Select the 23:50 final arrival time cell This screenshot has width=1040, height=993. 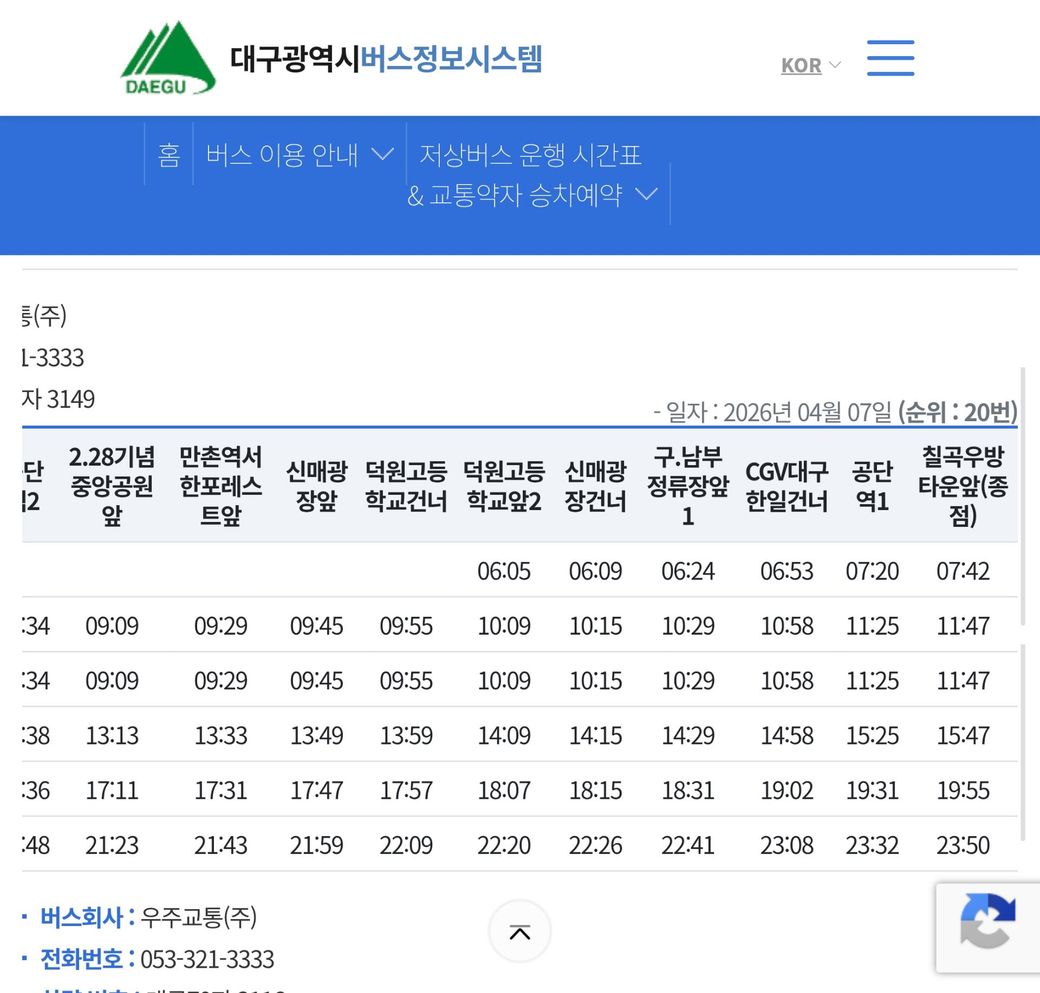[x=963, y=845]
